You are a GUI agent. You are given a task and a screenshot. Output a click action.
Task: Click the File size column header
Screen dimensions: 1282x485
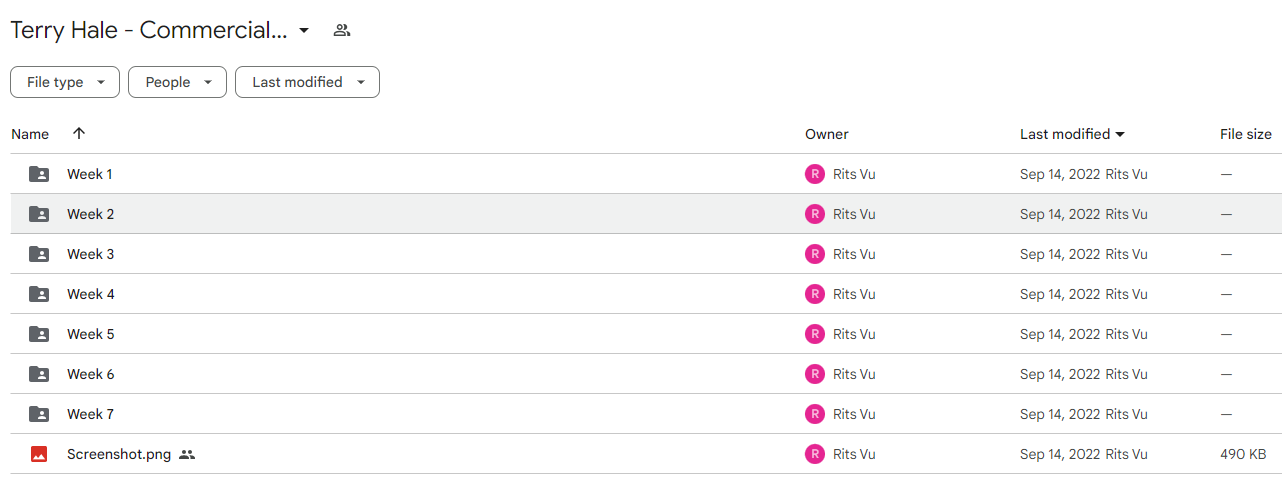pos(1246,134)
